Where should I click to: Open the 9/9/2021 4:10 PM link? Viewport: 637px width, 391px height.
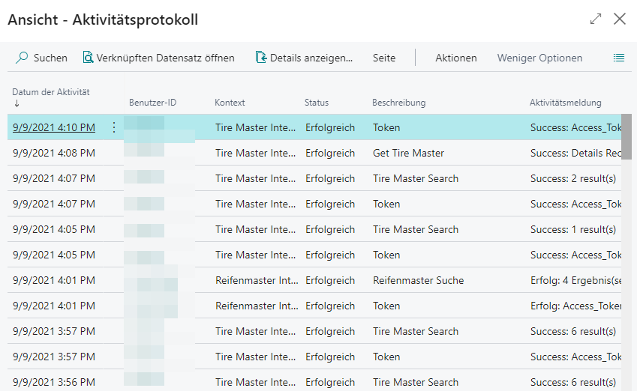click(54, 128)
